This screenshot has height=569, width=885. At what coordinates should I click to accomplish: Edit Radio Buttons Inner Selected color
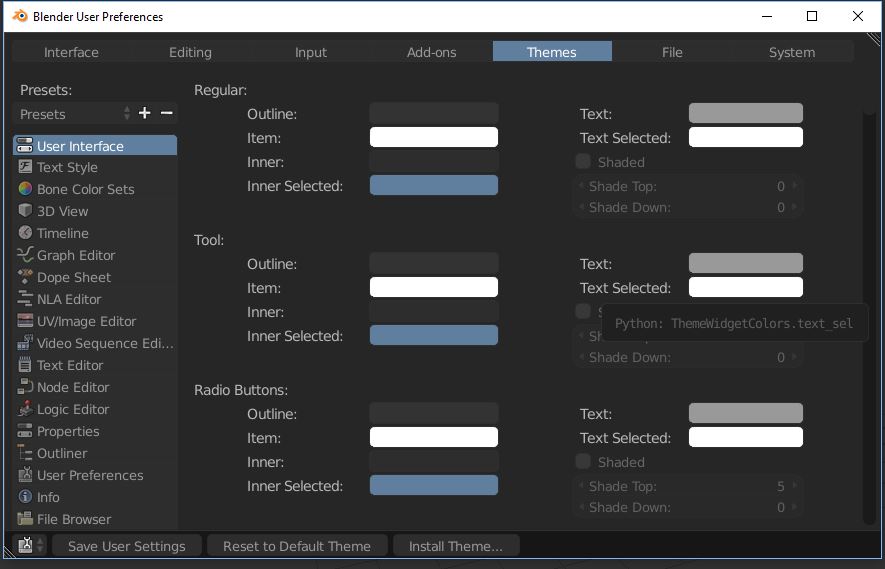(x=433, y=485)
